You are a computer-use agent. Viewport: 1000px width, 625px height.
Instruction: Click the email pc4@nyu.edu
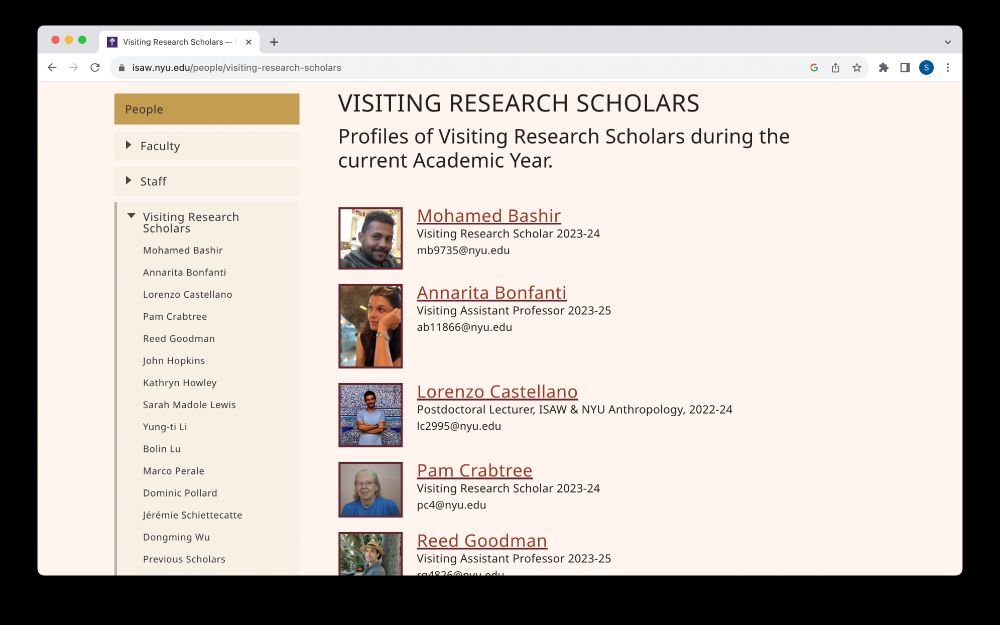pos(451,505)
